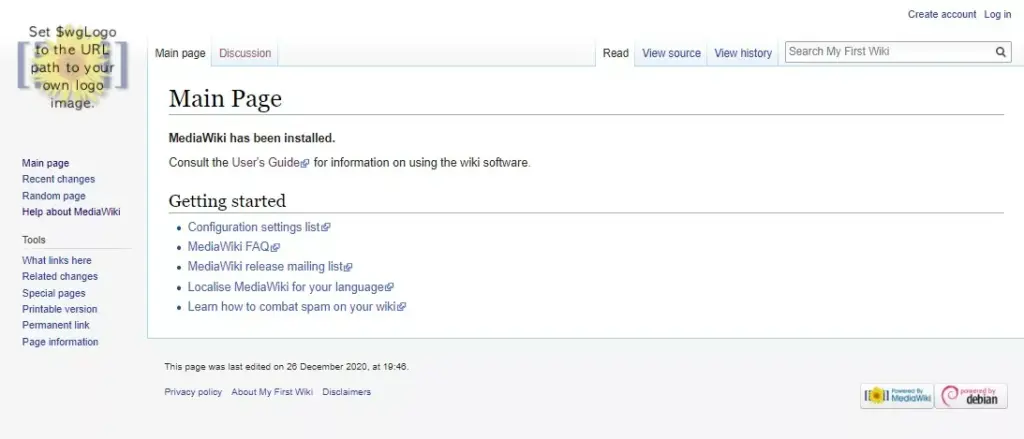
Task: Open the MediaWiki FAQ link
Action: click(229, 247)
